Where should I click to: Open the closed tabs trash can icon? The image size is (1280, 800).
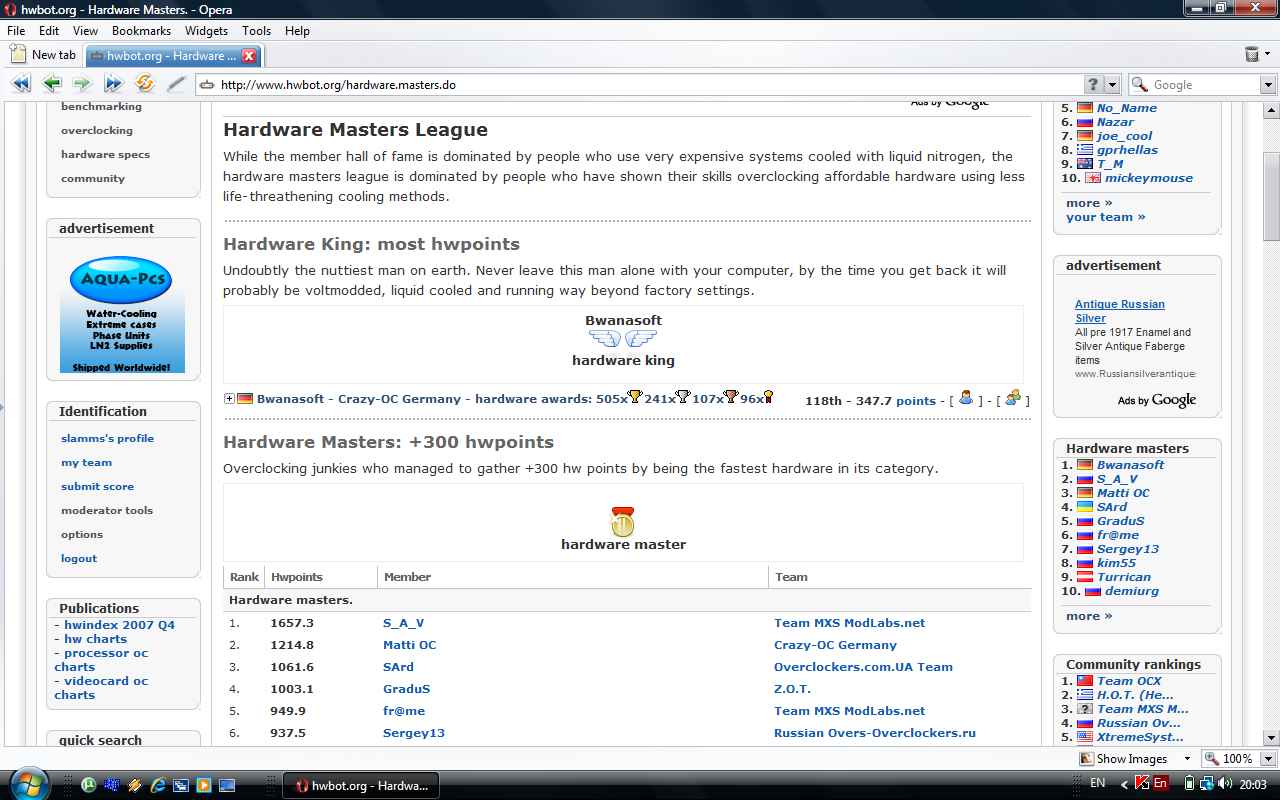pos(1252,55)
